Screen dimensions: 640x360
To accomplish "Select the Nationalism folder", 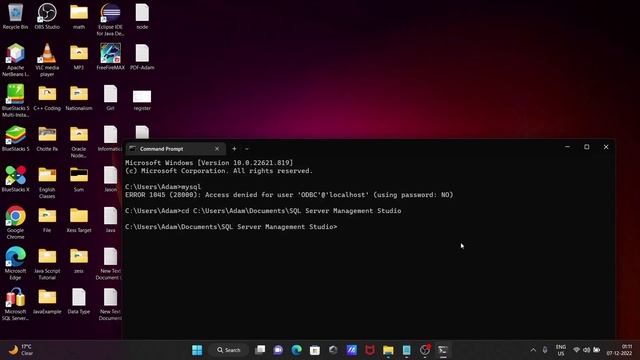I will [x=79, y=98].
